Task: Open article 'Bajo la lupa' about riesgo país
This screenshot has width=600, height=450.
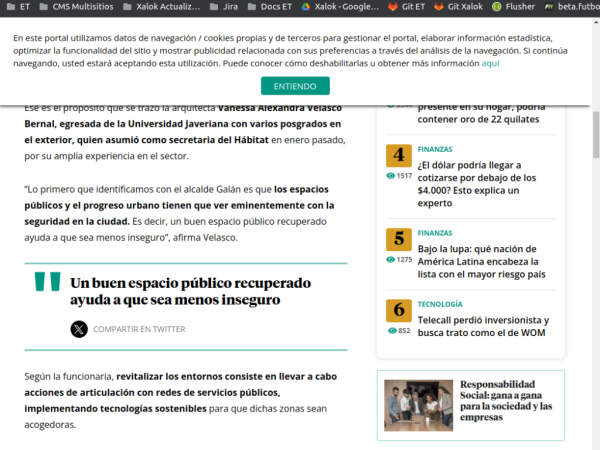Action: pyautogui.click(x=481, y=262)
